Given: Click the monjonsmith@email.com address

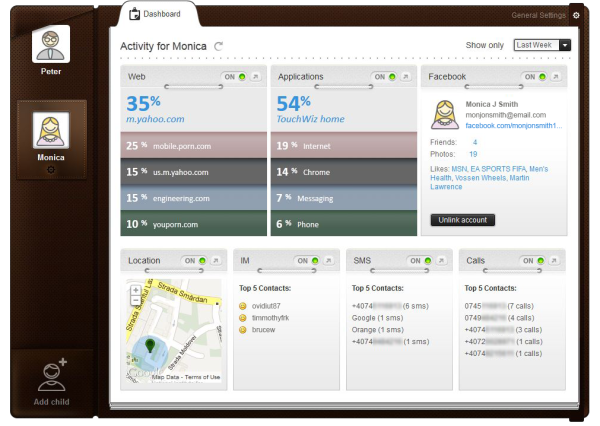Looking at the screenshot, I should tap(505, 115).
